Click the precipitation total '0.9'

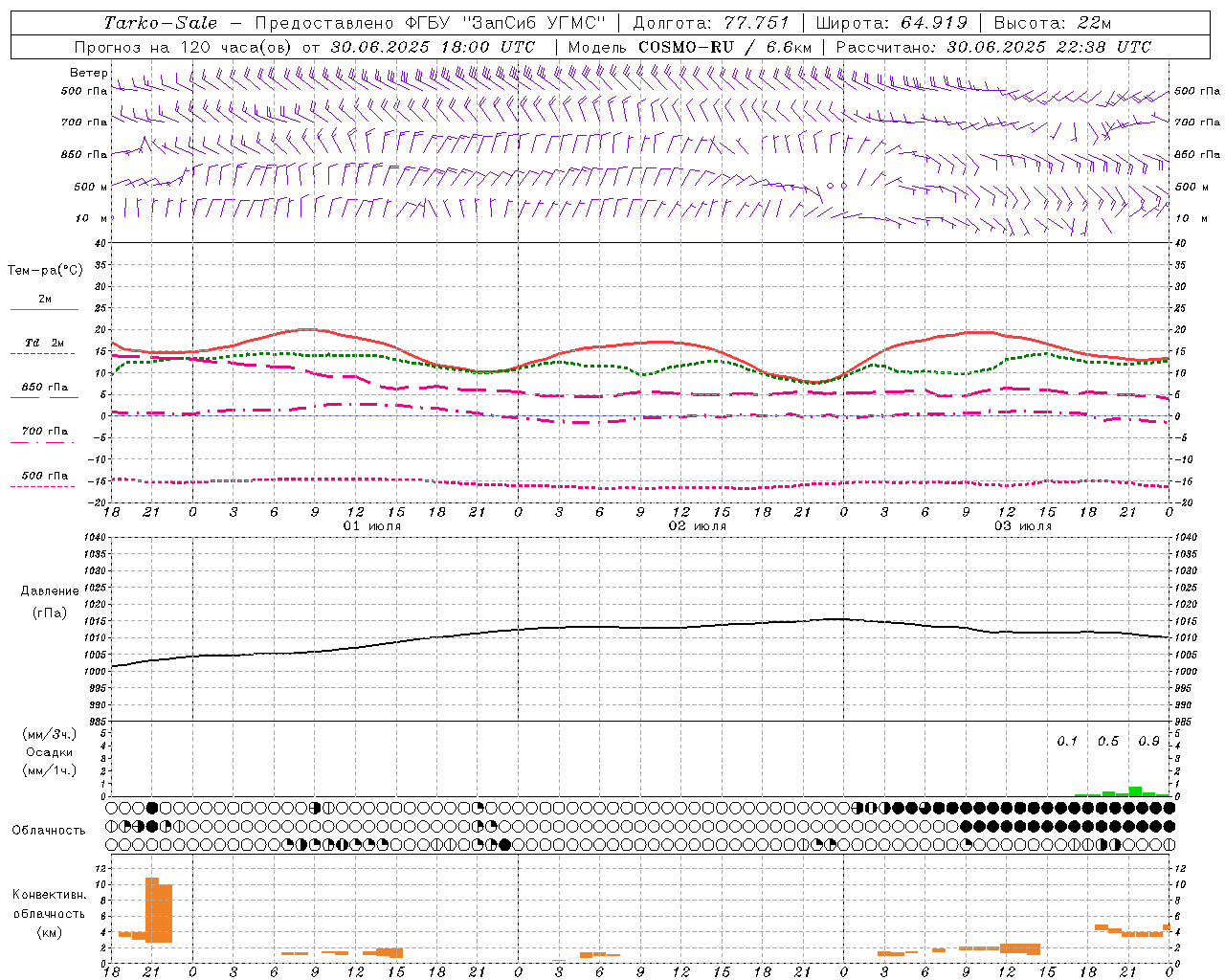pos(1149,742)
